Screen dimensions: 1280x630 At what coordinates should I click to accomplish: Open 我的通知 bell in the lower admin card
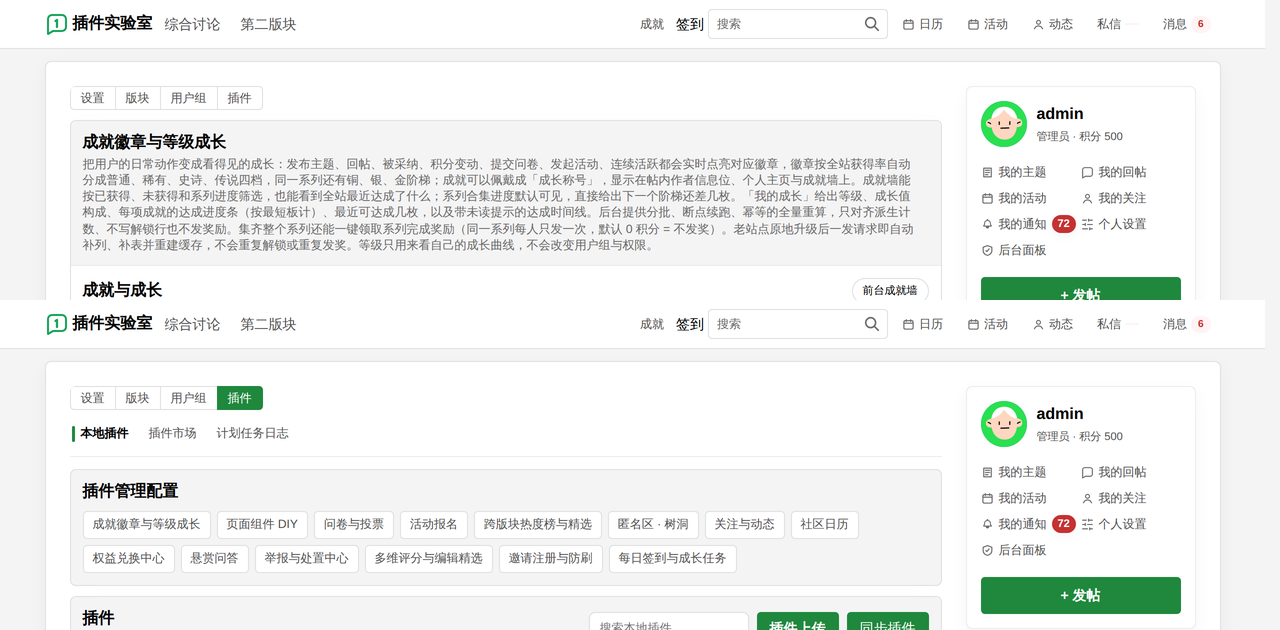[987, 524]
